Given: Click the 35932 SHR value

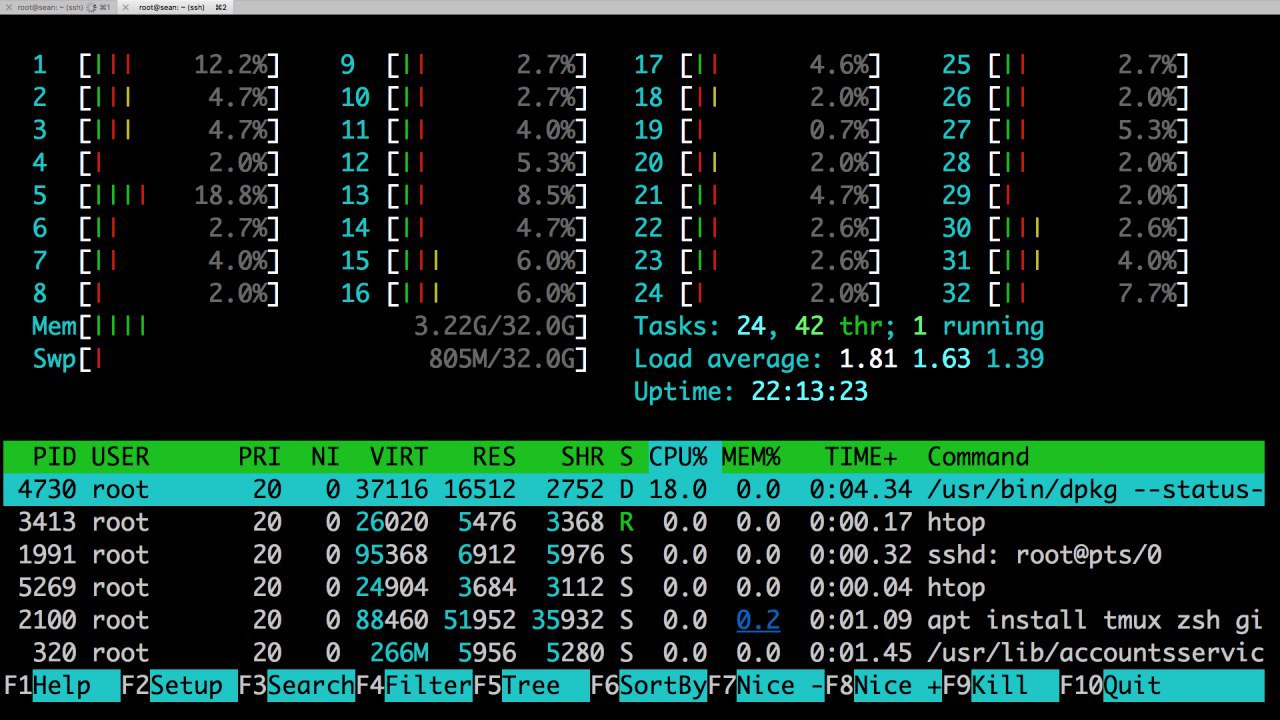Looking at the screenshot, I should coord(567,620).
